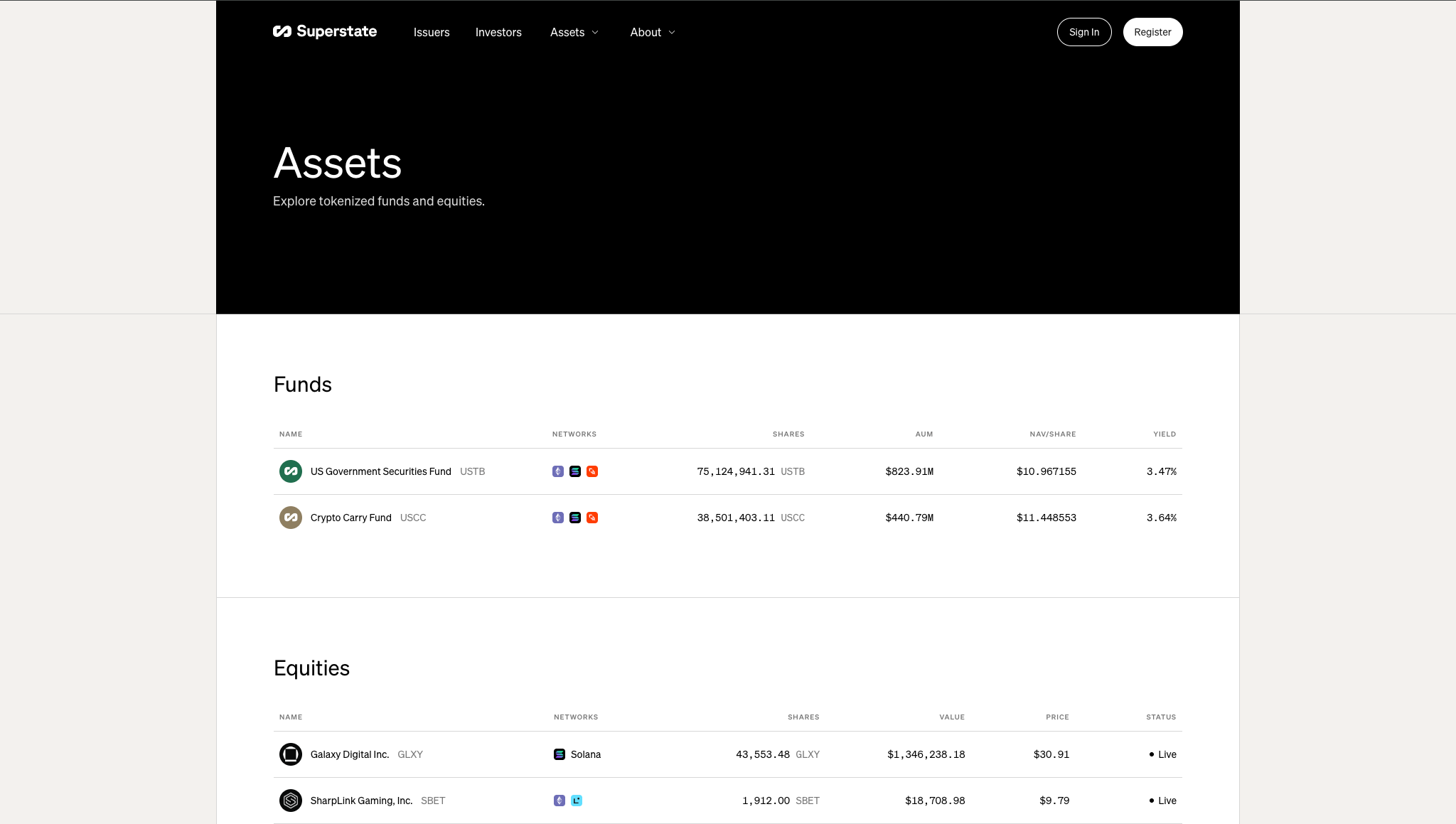The image size is (1456, 824).
Task: Click the Sign In button
Action: point(1083,32)
